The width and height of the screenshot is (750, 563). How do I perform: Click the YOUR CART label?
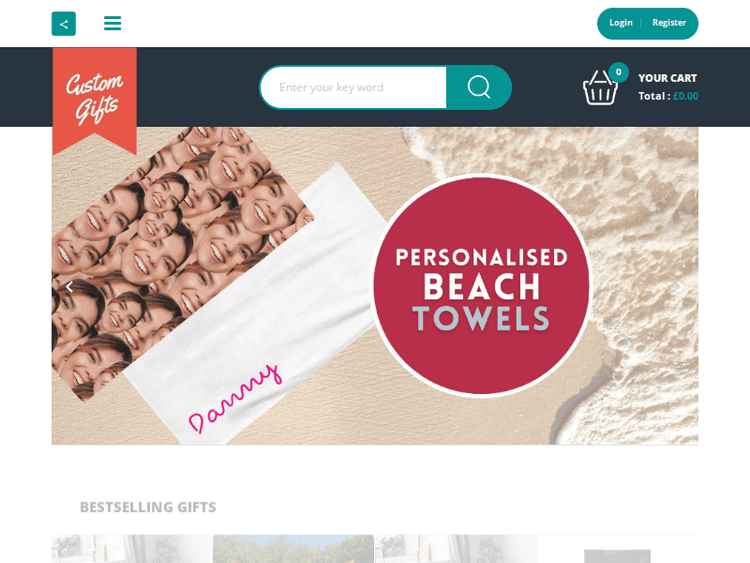[x=667, y=78]
